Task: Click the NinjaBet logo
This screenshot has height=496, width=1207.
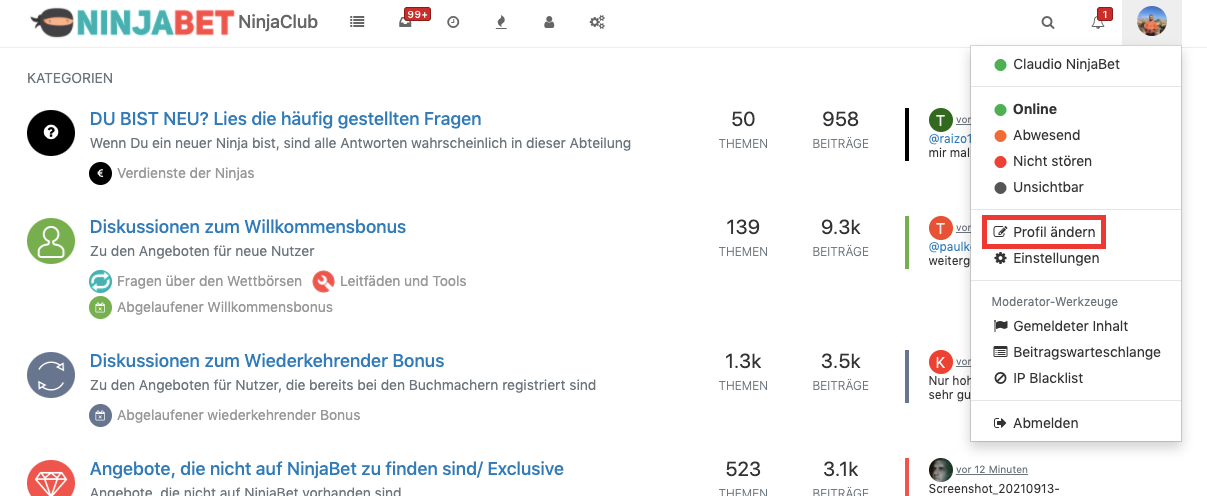Action: [133, 22]
